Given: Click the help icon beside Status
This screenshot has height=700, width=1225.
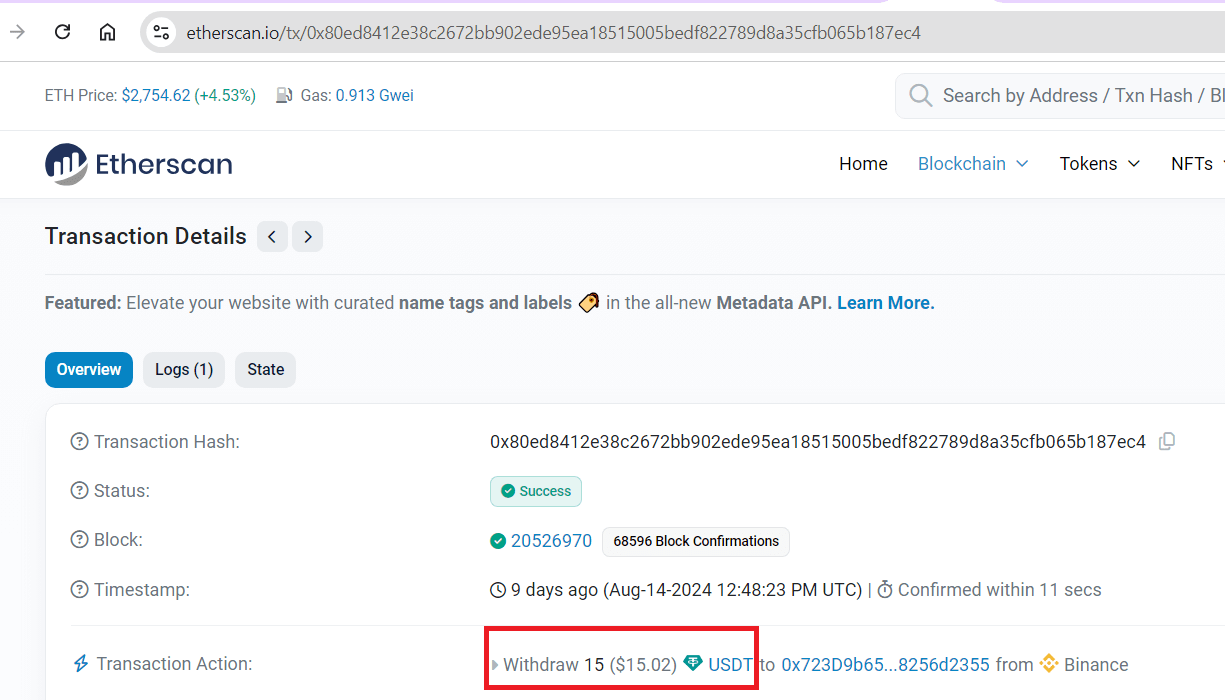Looking at the screenshot, I should pos(79,491).
